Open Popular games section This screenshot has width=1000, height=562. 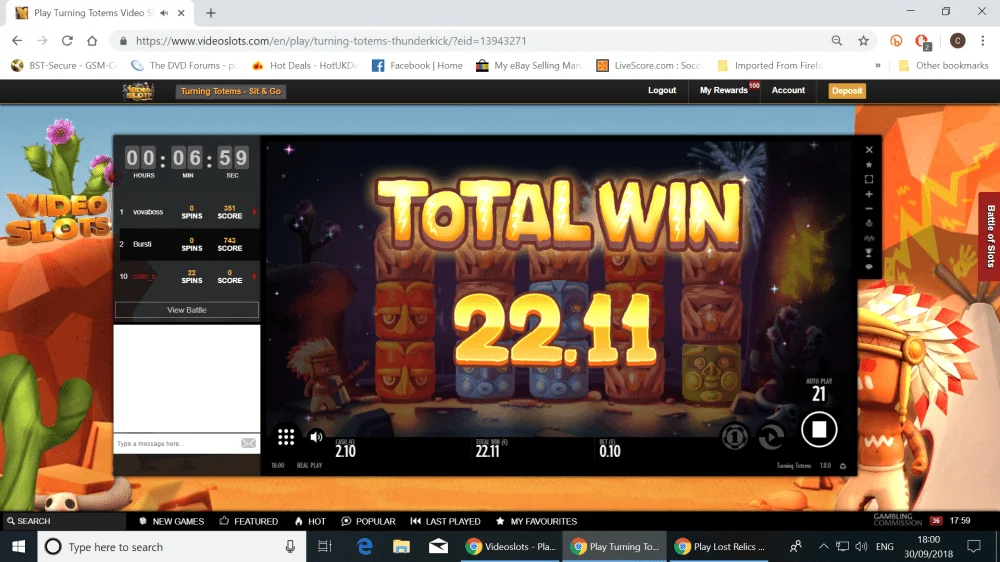pos(368,521)
